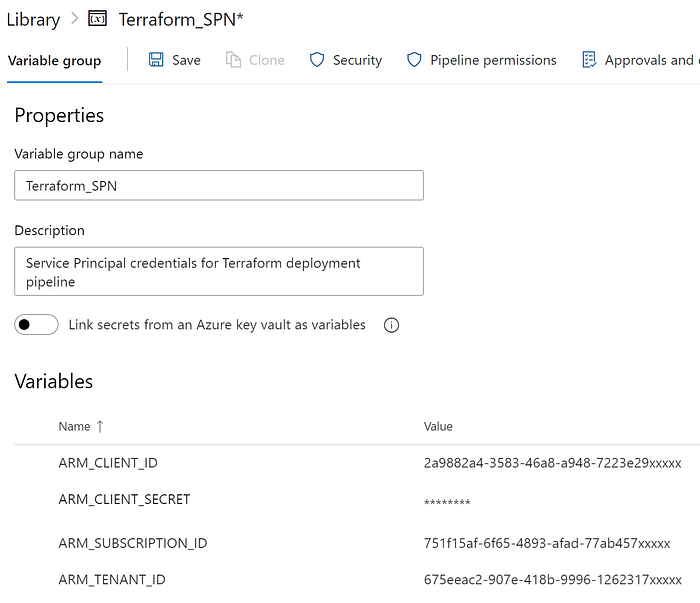Open the Security settings label
The width and height of the screenshot is (700, 603).
[x=358, y=60]
